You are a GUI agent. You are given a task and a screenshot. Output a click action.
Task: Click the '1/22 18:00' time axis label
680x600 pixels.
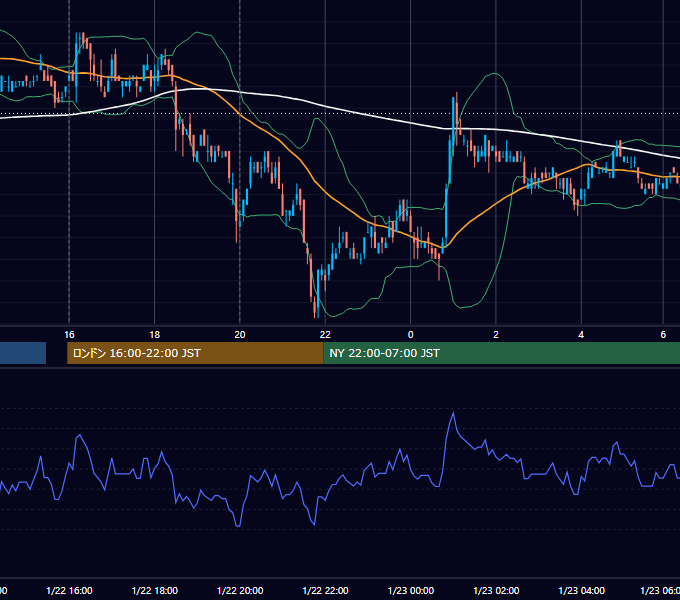(x=155, y=590)
